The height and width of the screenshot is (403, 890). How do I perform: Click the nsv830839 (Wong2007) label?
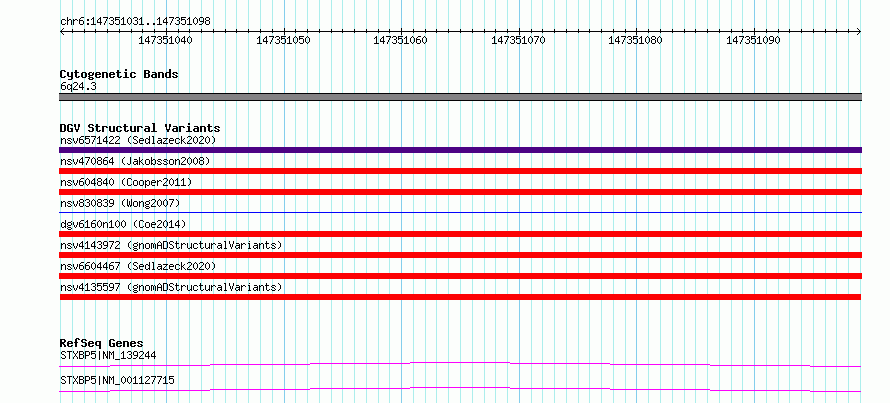[x=120, y=203]
